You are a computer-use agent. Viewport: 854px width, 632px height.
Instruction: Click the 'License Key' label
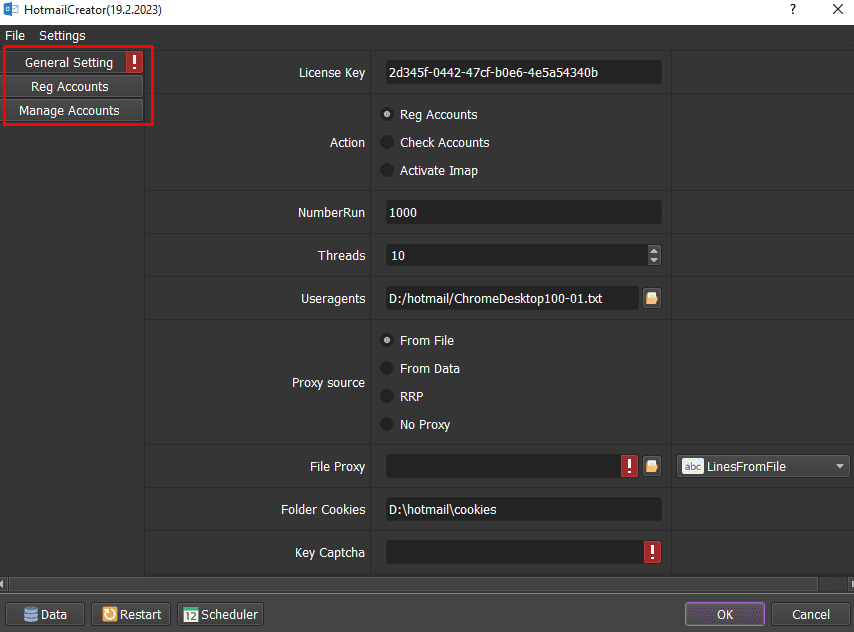332,72
